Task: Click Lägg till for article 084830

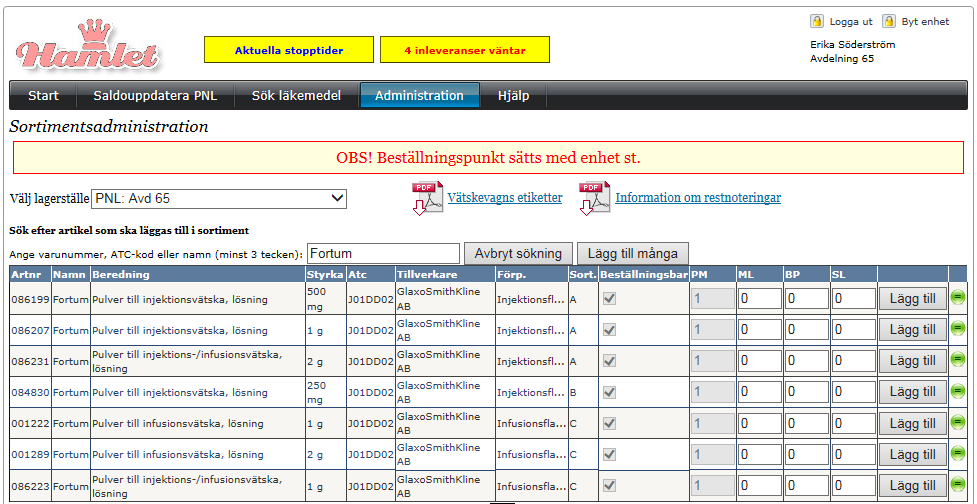Action: click(913, 392)
